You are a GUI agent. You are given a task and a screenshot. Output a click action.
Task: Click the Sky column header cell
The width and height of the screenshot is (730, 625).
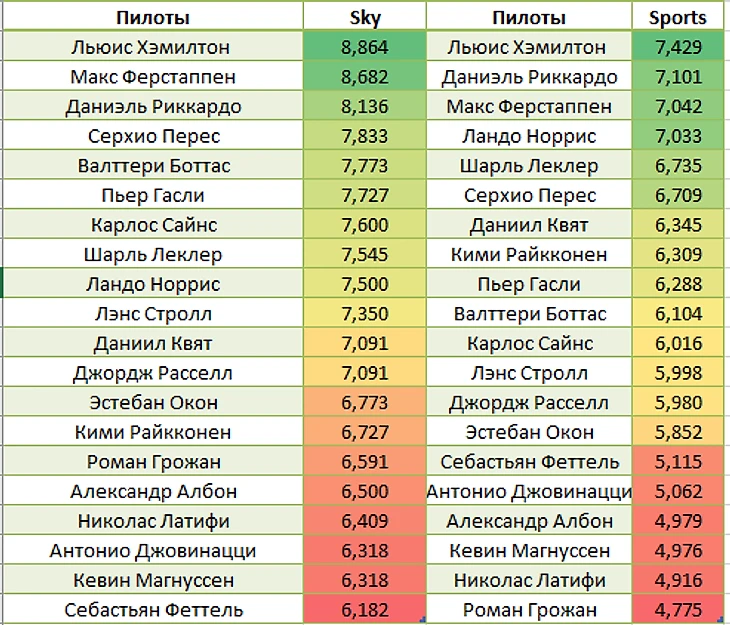(x=365, y=17)
